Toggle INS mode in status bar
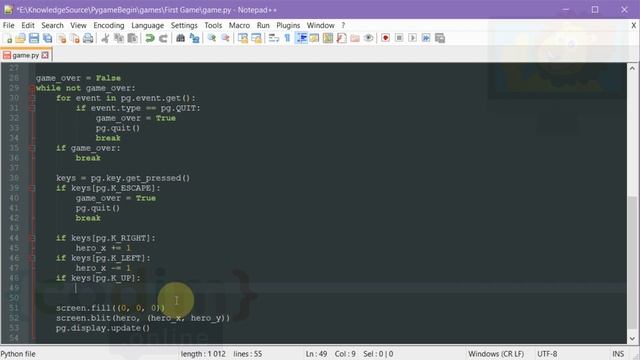This screenshot has height=360, width=640. click(618, 354)
